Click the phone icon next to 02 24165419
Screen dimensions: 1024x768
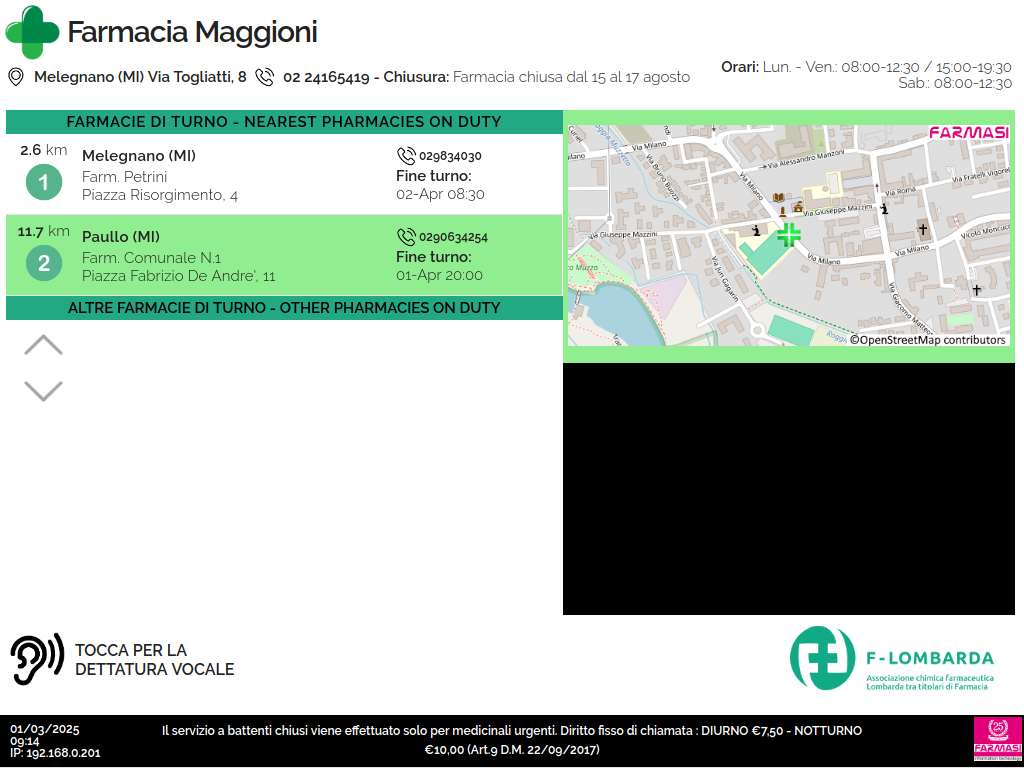pos(265,77)
